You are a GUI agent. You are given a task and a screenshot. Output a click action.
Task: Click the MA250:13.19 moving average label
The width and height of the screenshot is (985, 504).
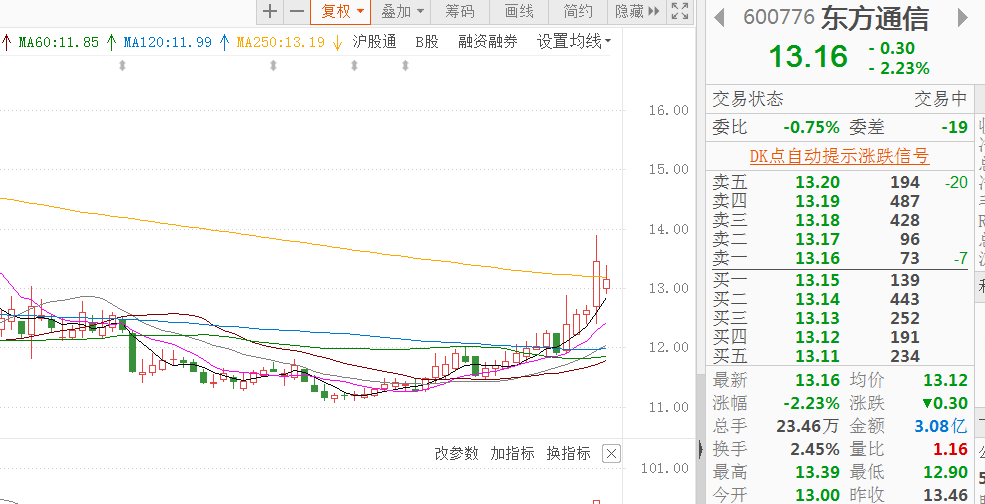pos(281,43)
